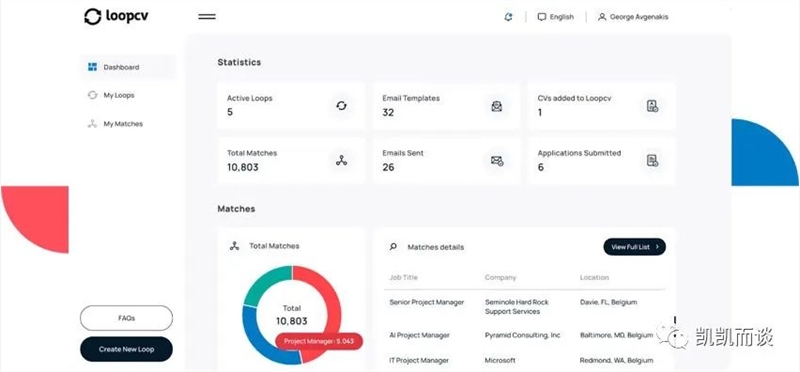800x372 pixels.
Task: Click the CVs added document icon
Action: coord(652,106)
